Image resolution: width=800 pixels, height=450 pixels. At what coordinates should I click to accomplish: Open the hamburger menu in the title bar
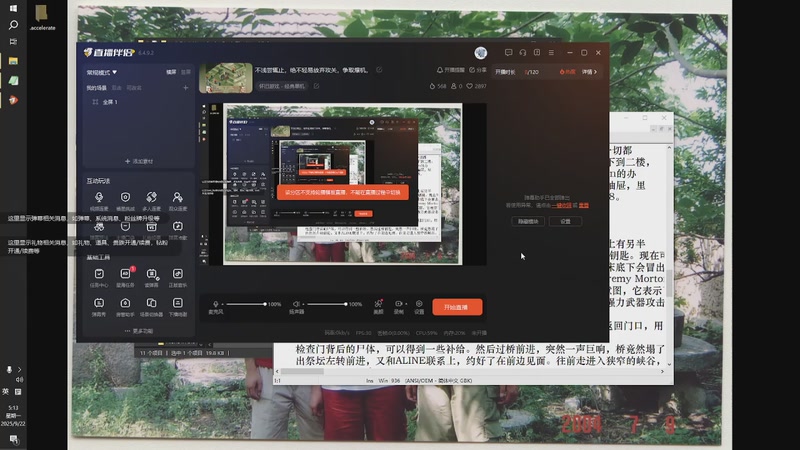pyautogui.click(x=551, y=53)
